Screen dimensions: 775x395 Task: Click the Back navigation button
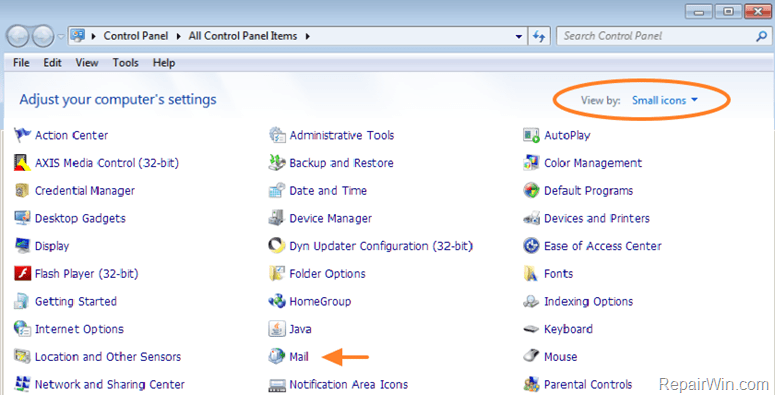(18, 36)
